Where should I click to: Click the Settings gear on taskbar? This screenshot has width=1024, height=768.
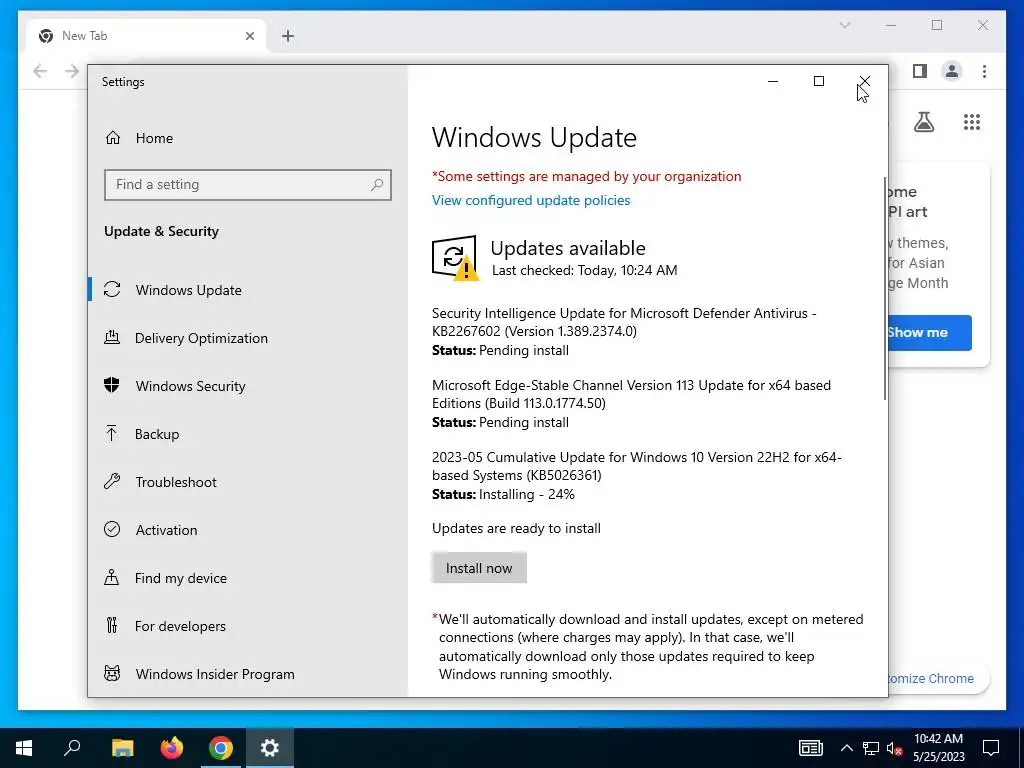(x=270, y=748)
